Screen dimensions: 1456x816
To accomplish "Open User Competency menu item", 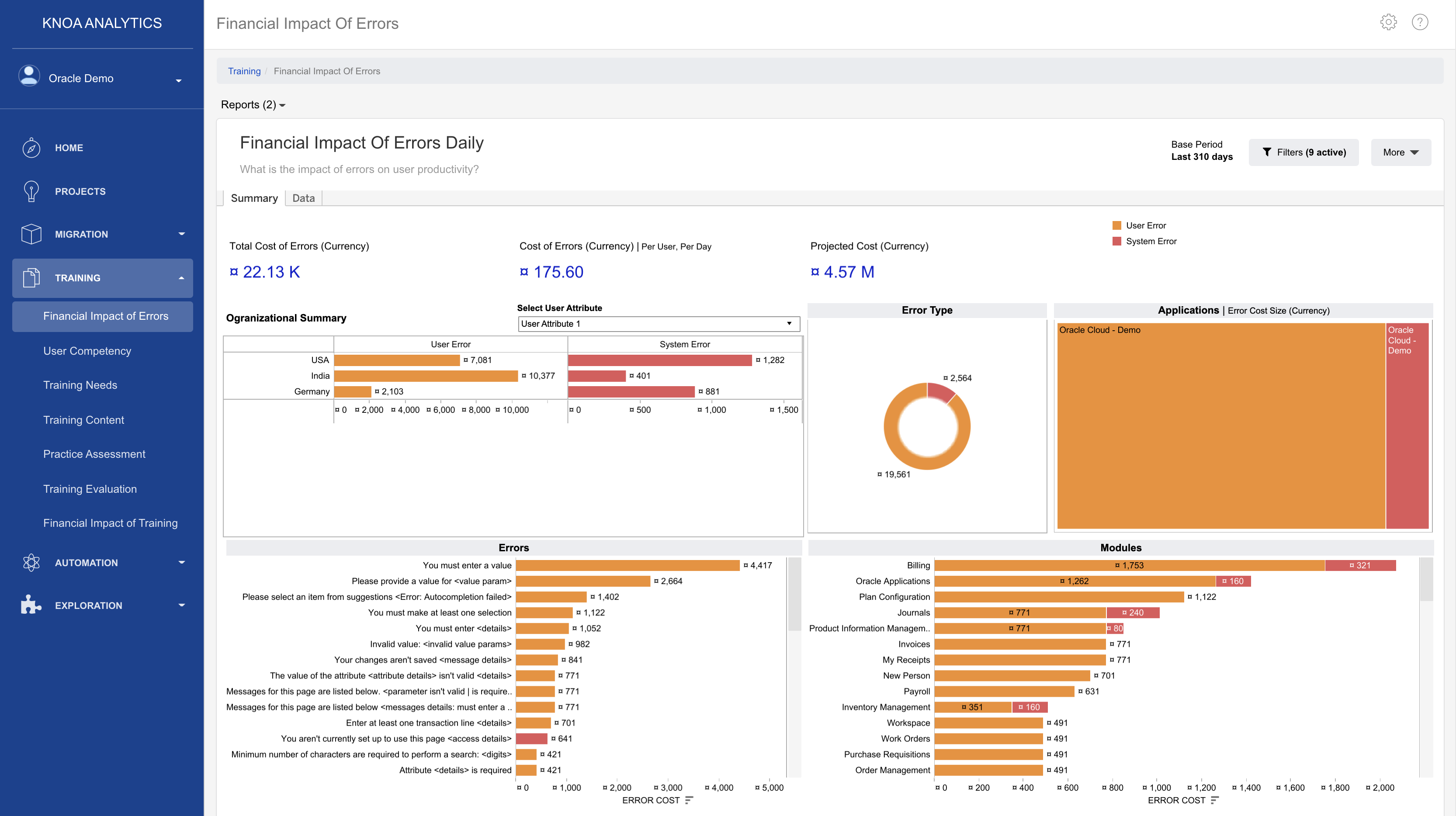I will pos(87,351).
